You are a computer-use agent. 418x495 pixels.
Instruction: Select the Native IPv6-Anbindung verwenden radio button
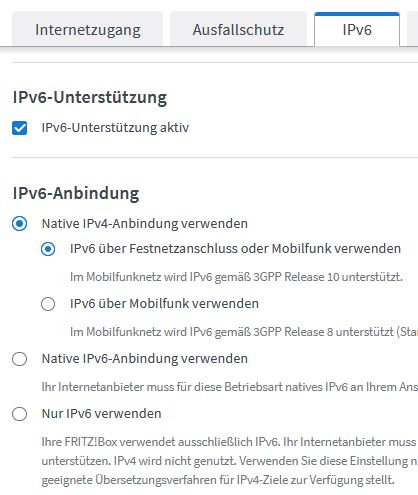(x=19, y=359)
